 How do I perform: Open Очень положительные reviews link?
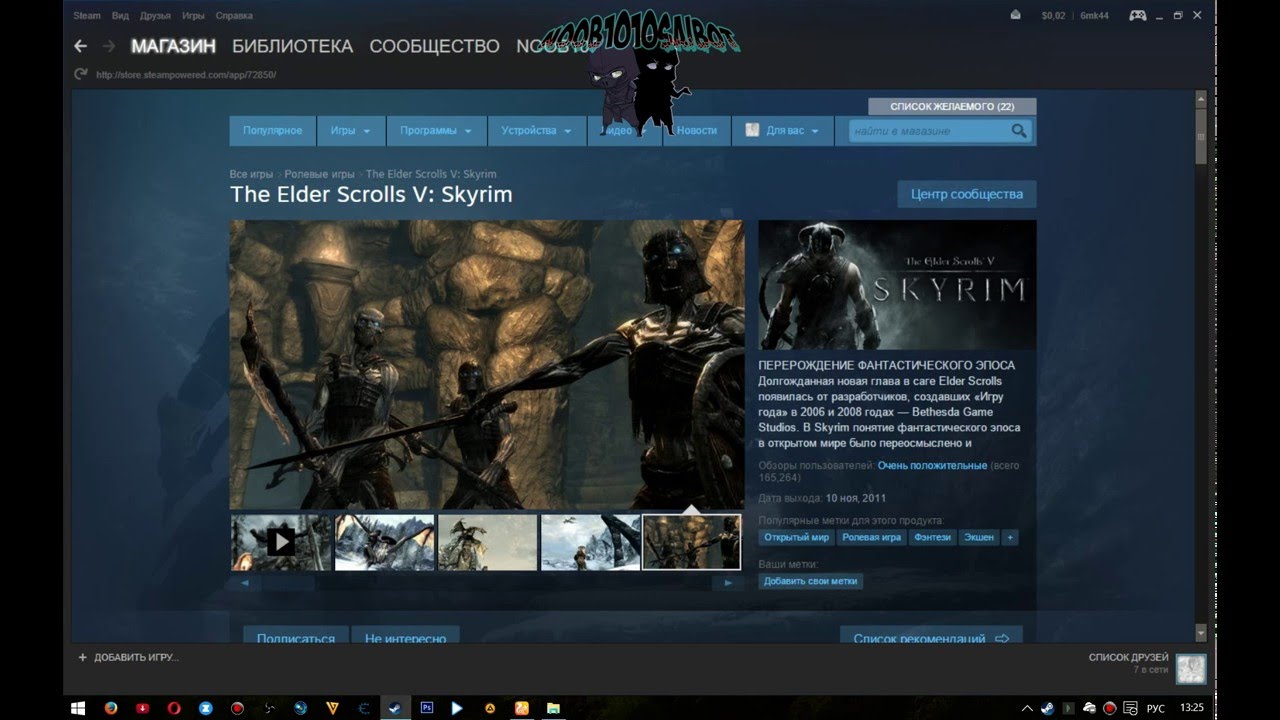click(932, 466)
